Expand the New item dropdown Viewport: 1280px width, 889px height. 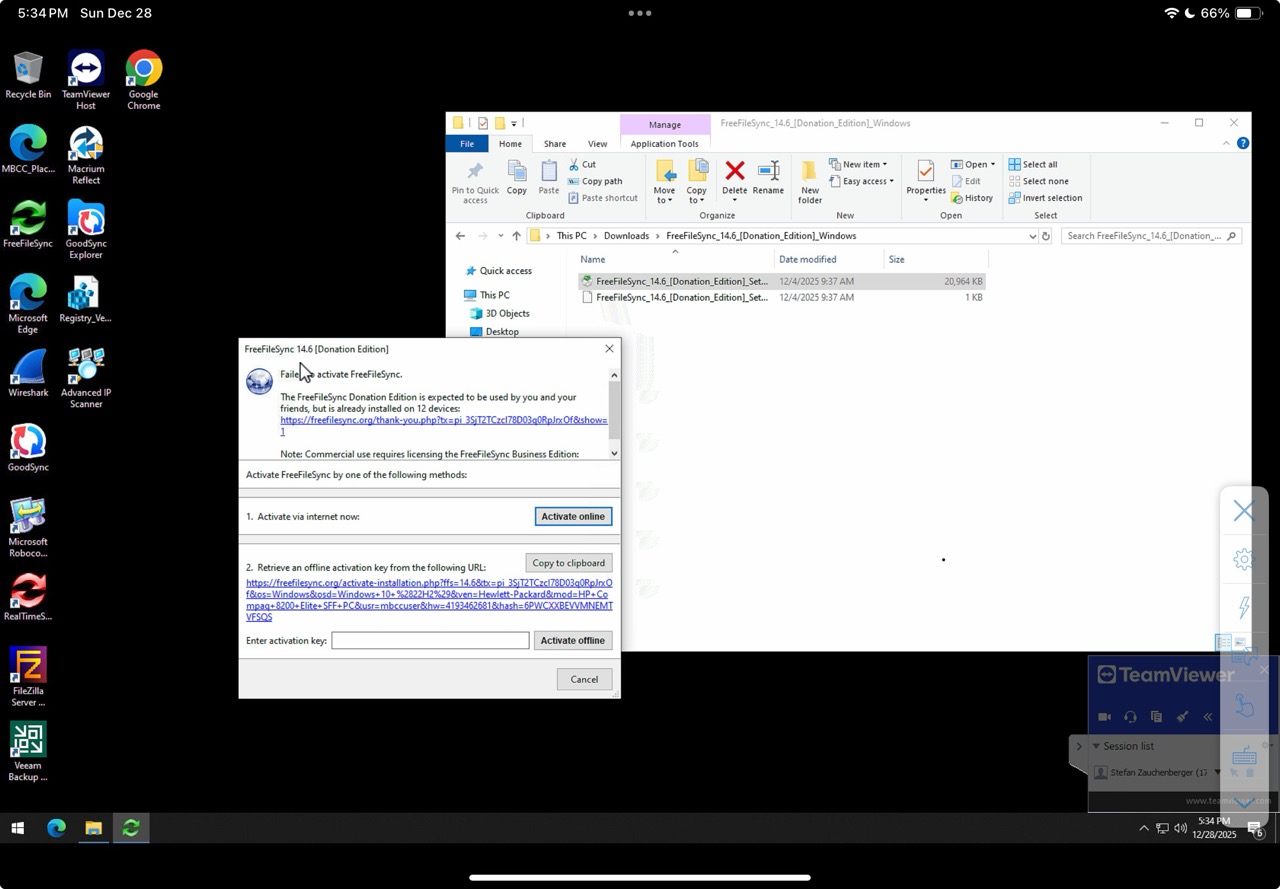[x=858, y=165]
